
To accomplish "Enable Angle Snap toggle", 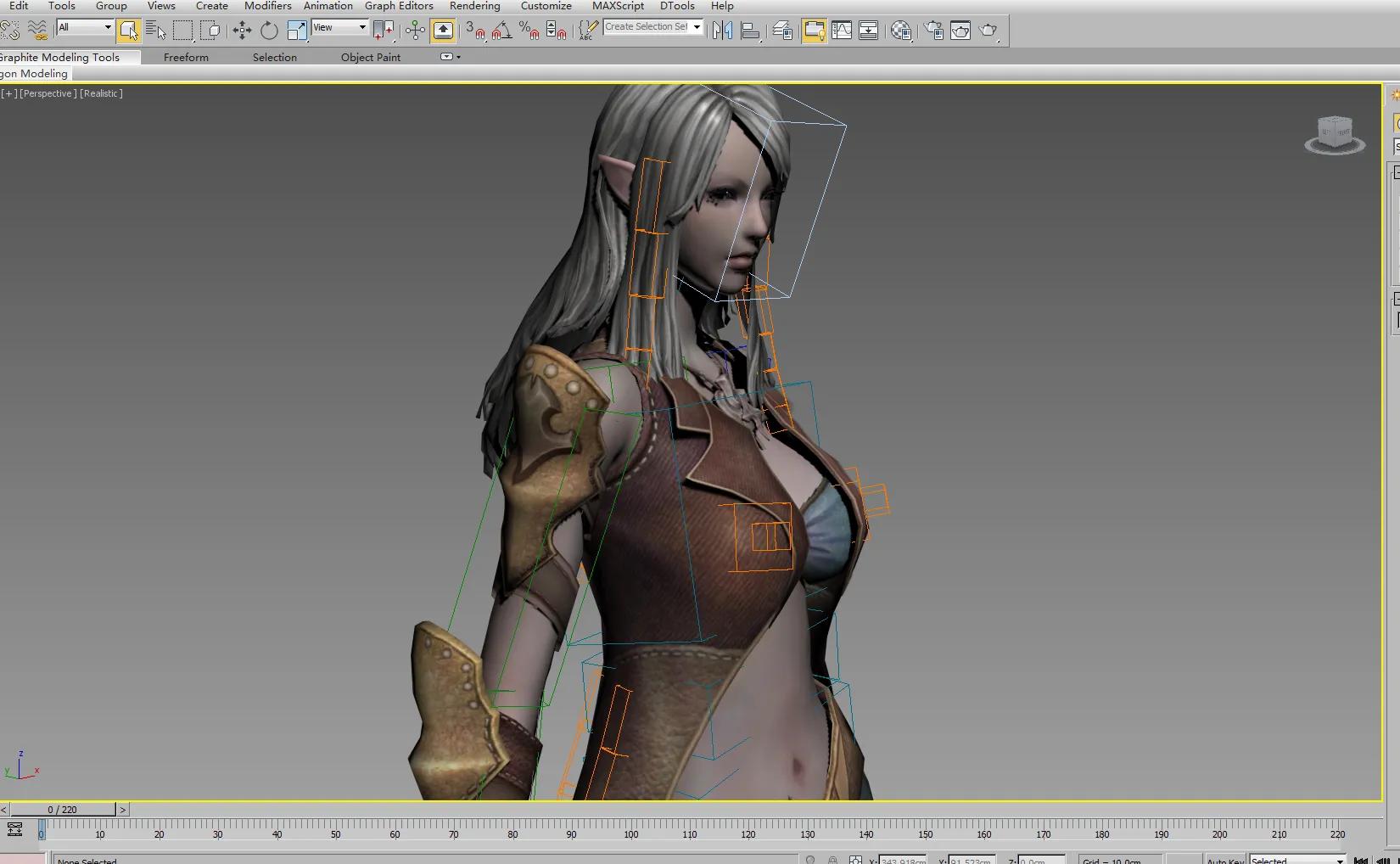I will click(501, 31).
